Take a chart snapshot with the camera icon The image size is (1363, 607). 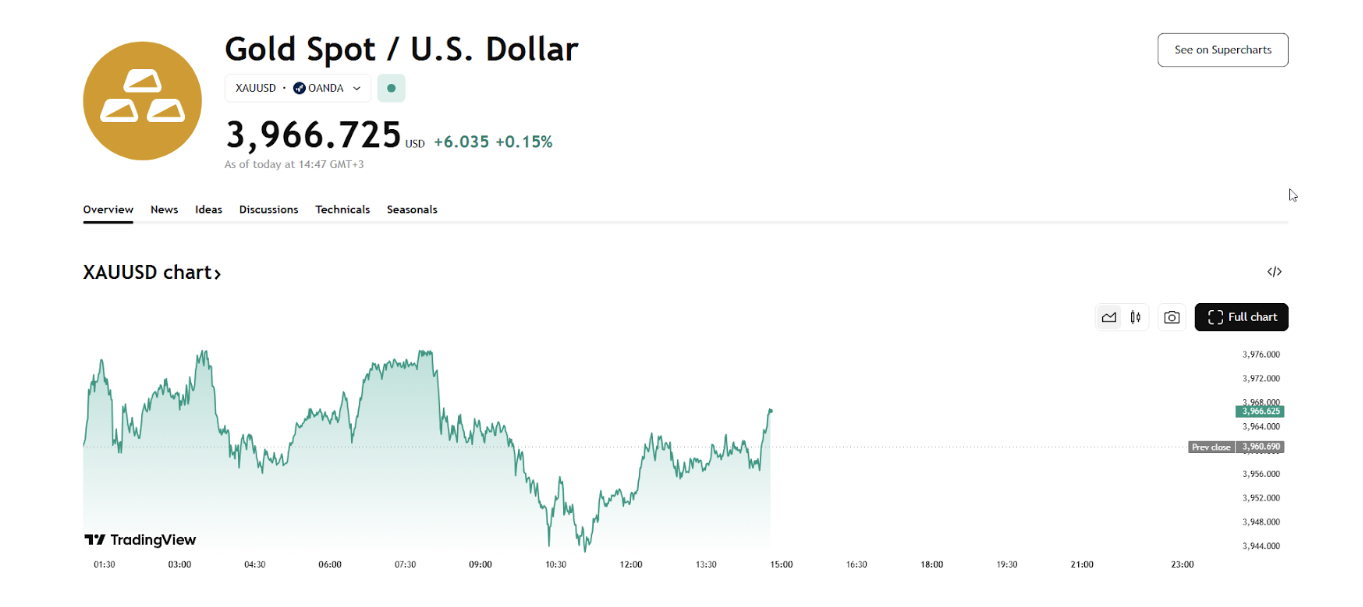click(x=1171, y=317)
